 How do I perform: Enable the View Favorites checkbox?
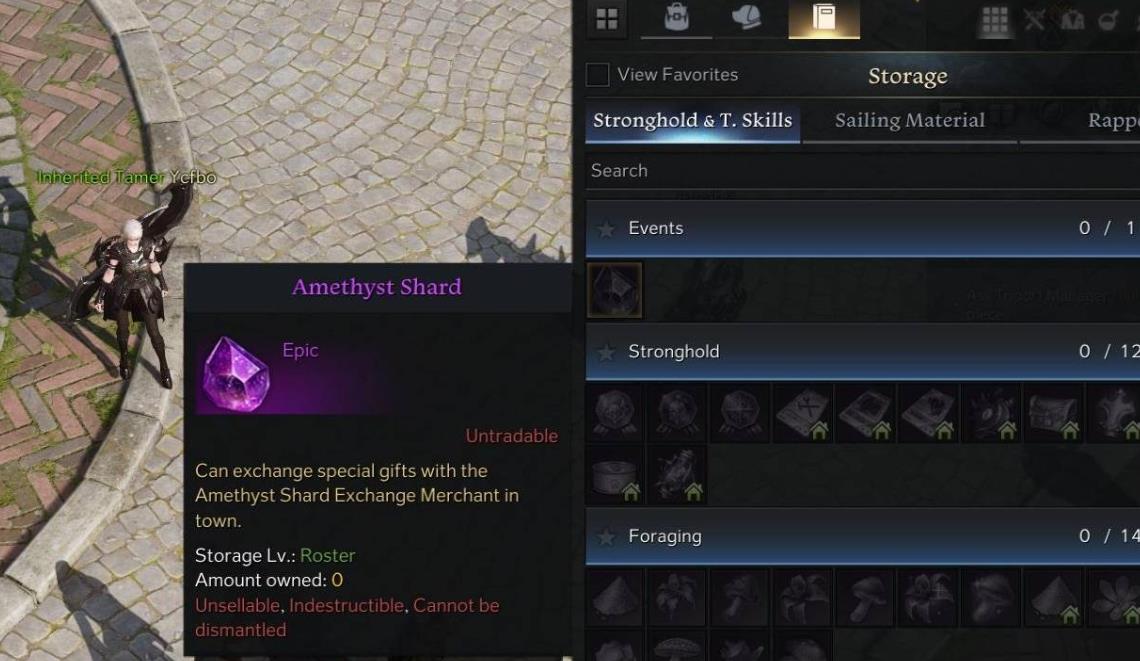point(598,74)
